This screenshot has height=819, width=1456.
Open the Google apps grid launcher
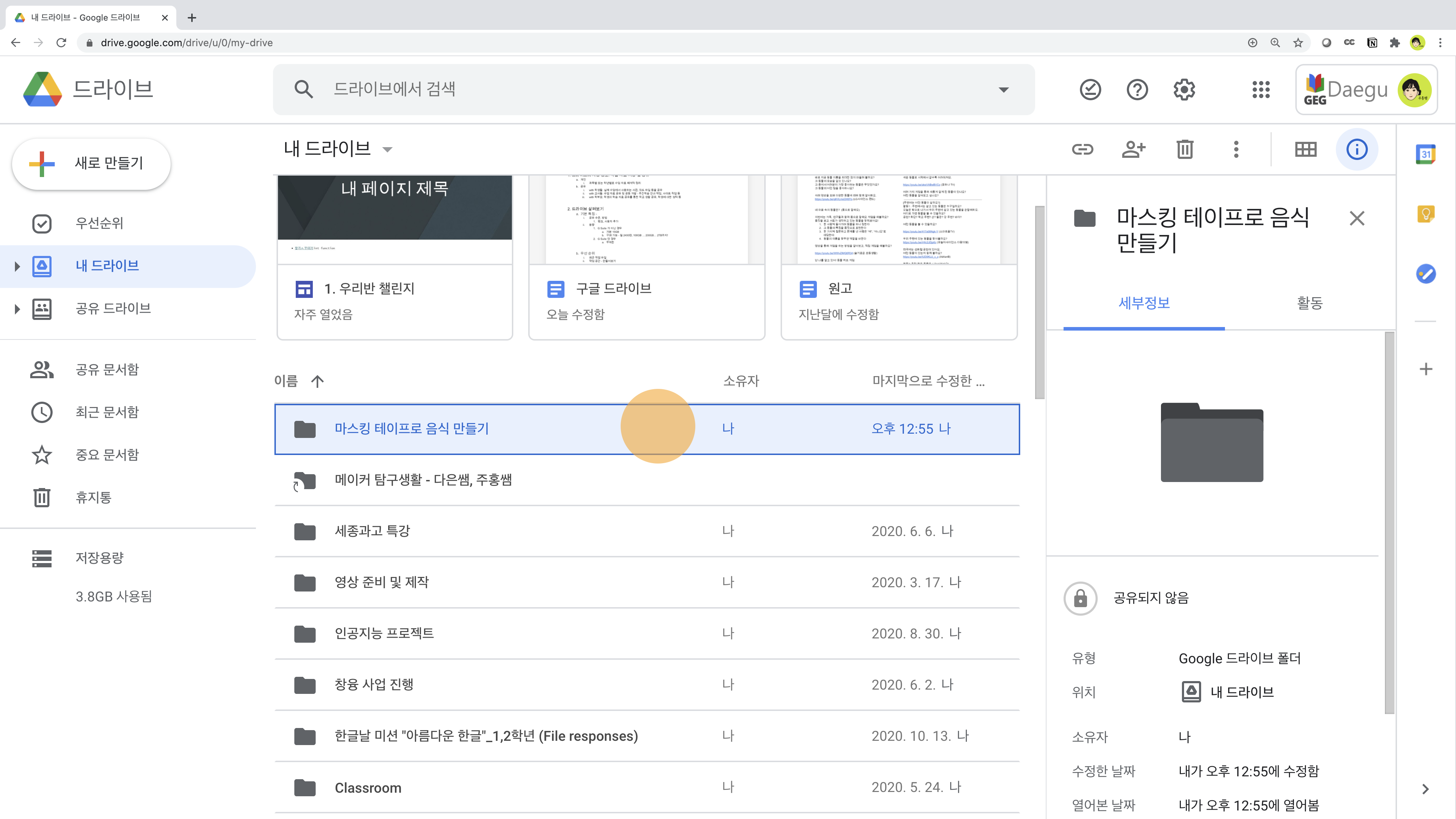tap(1261, 89)
